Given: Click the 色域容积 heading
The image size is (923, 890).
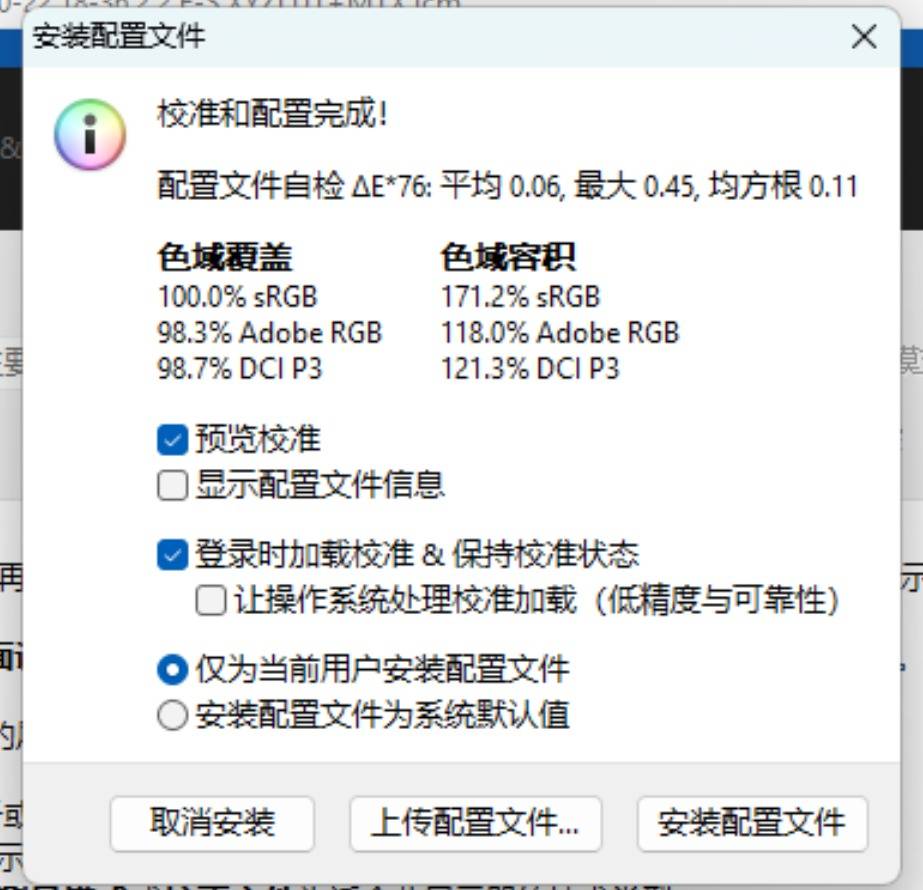Looking at the screenshot, I should pos(509,258).
